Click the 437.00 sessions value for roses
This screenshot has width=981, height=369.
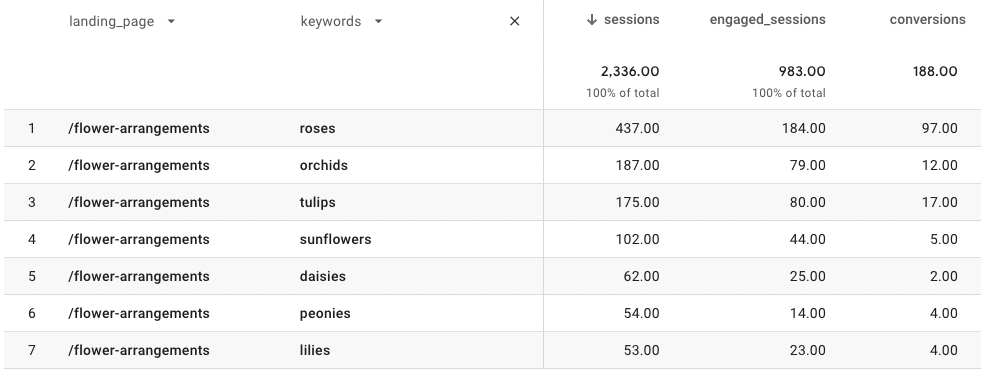point(638,128)
